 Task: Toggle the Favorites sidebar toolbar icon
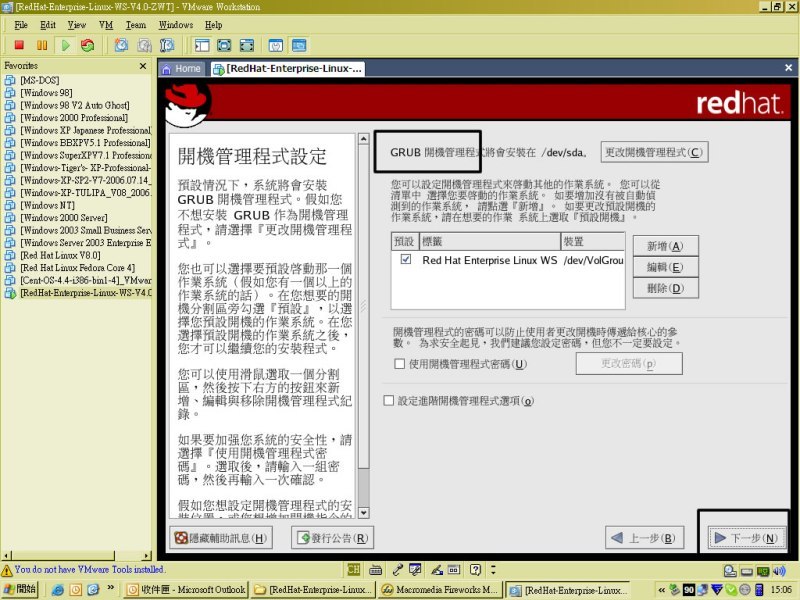(202, 45)
